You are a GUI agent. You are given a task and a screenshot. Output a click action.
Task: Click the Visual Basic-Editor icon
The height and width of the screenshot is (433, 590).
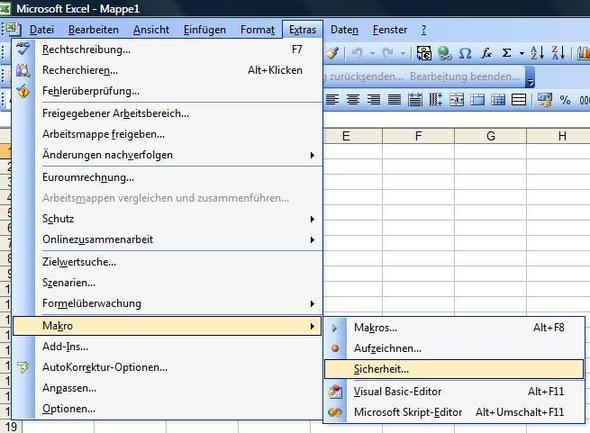tap(335, 392)
